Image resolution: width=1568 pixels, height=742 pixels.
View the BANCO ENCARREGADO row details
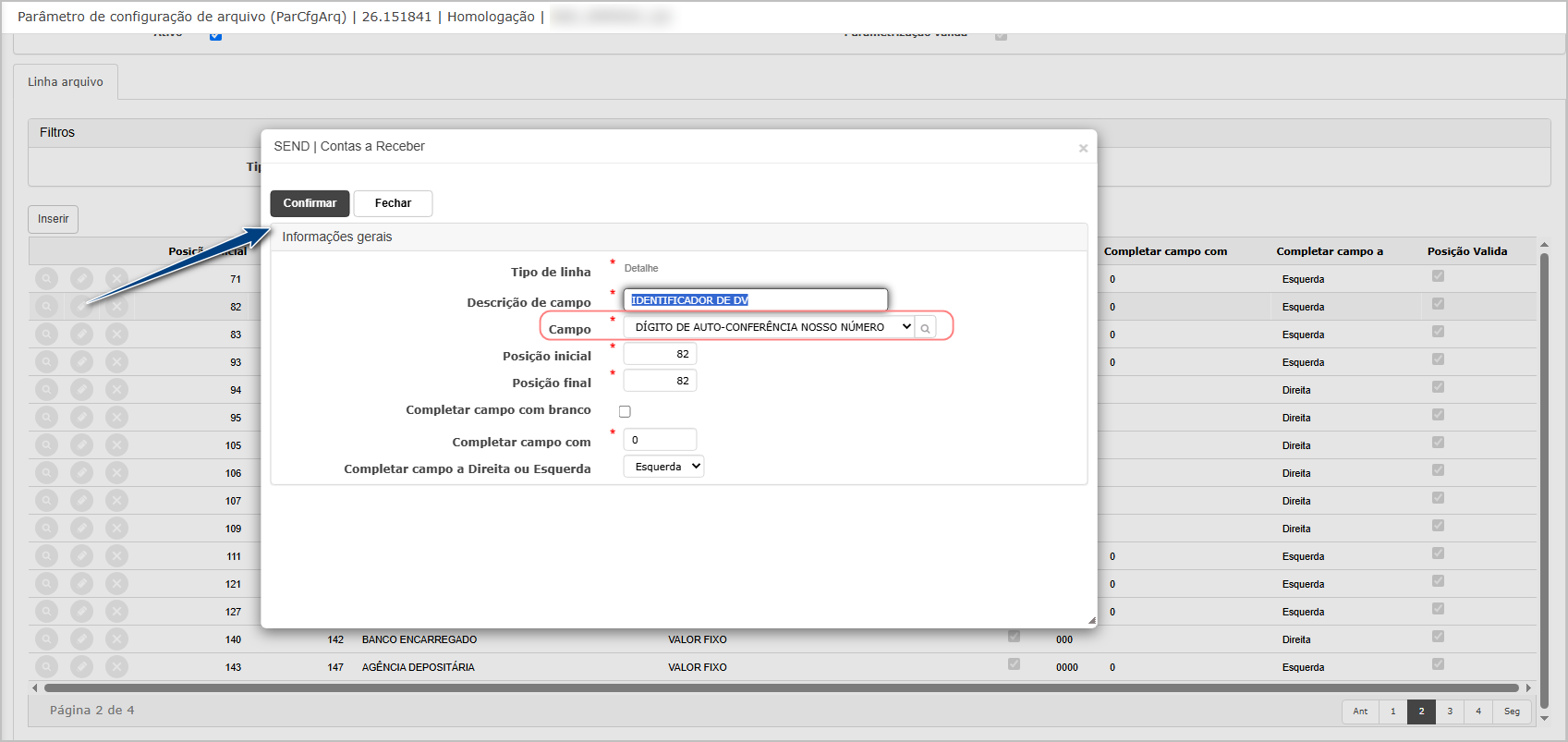[46, 639]
